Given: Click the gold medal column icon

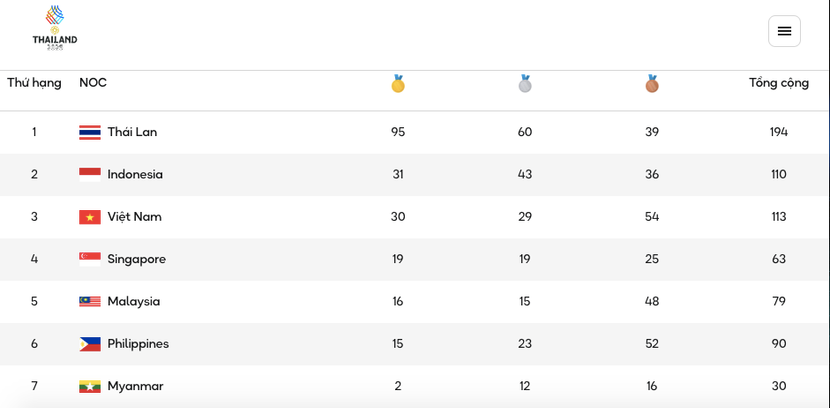Looking at the screenshot, I should [398, 84].
